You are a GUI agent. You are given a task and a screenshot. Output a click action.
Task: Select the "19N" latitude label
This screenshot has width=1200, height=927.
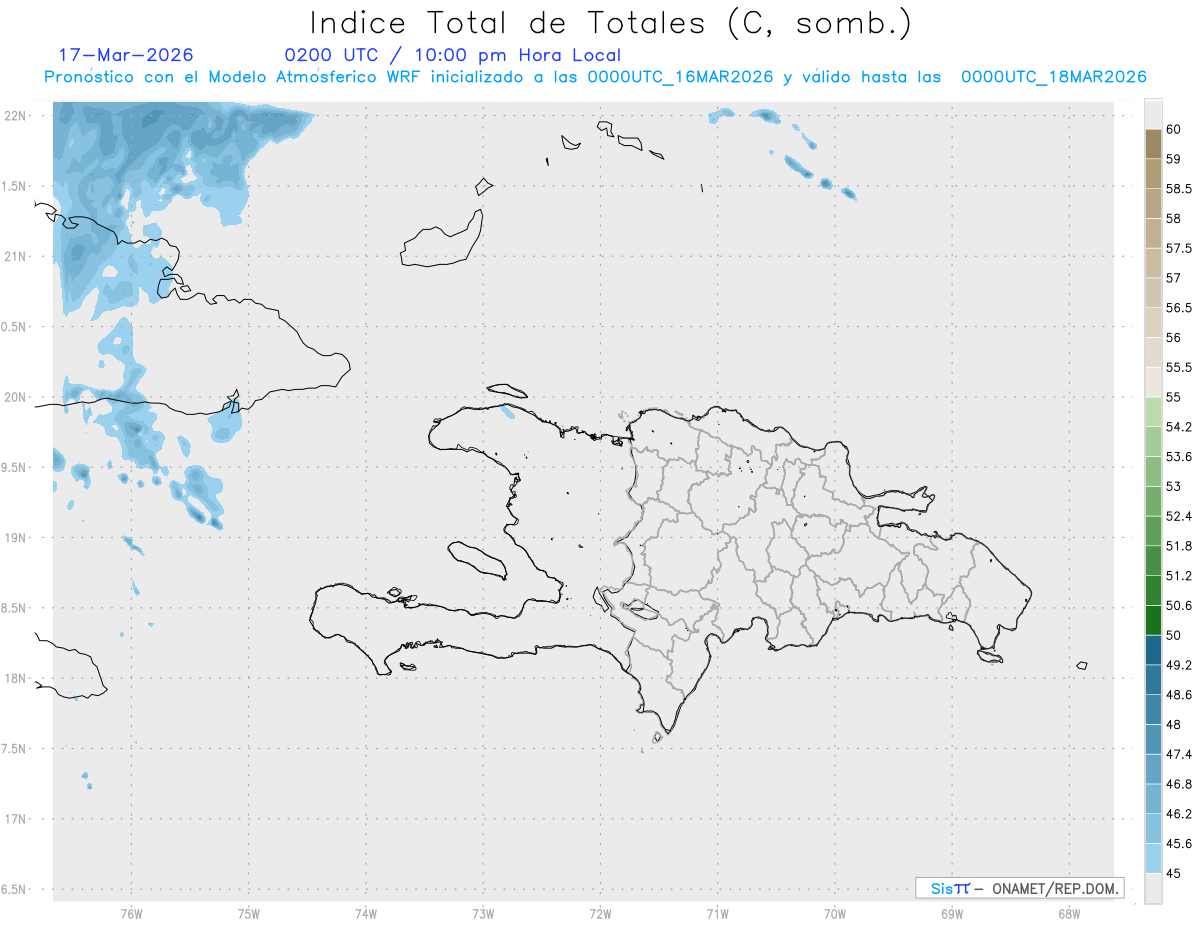point(17,538)
